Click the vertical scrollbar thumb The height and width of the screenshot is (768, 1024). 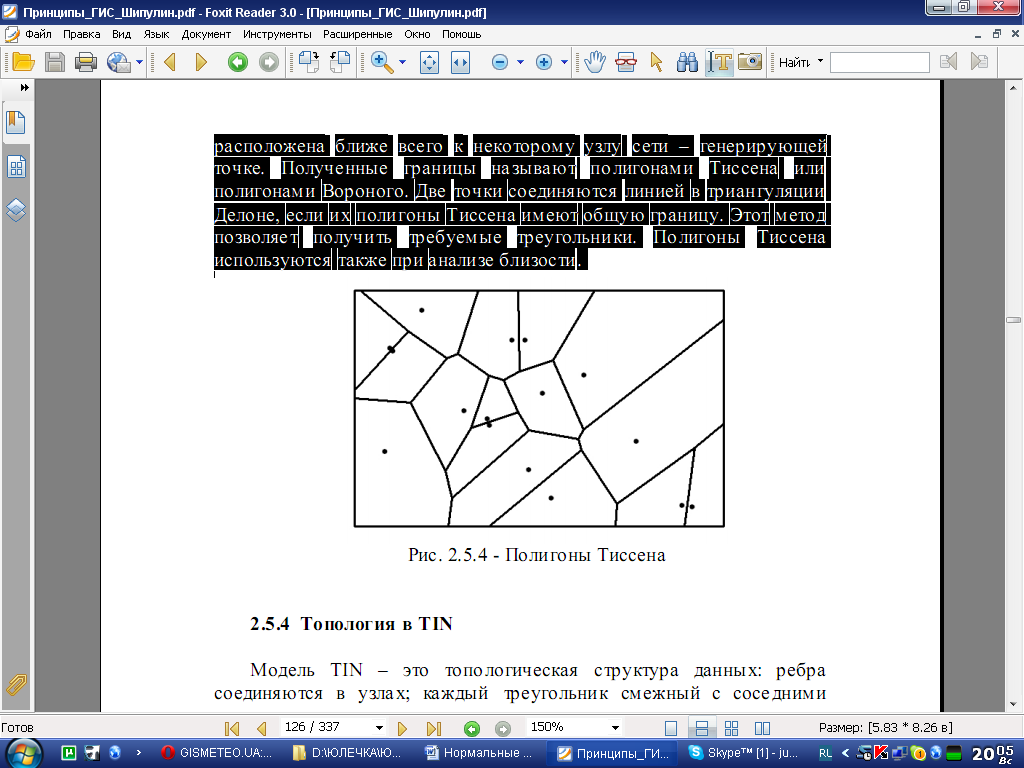(1013, 320)
